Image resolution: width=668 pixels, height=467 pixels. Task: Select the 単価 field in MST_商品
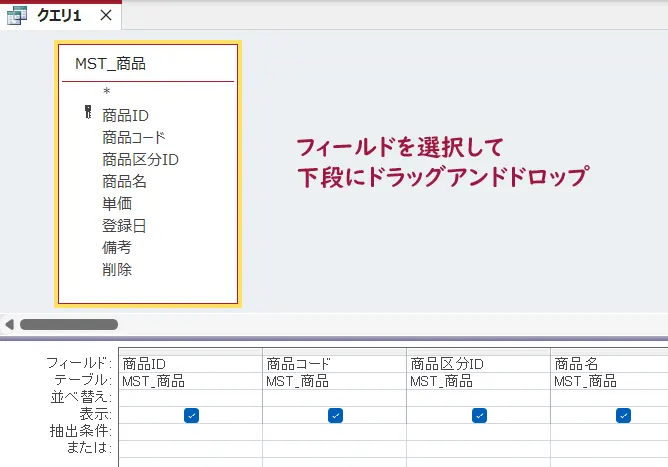pyautogui.click(x=117, y=203)
